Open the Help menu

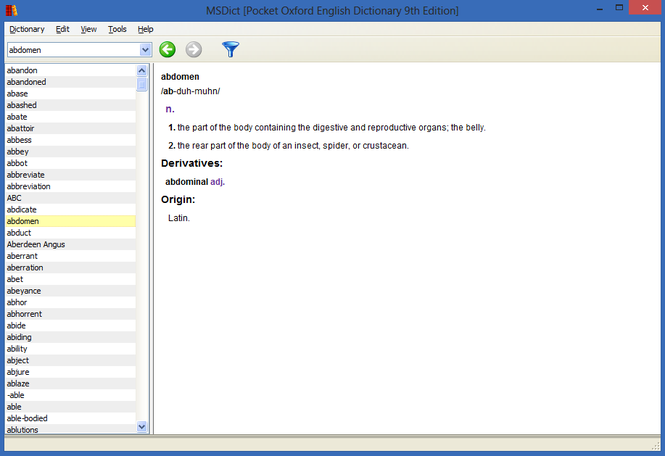pyautogui.click(x=145, y=29)
